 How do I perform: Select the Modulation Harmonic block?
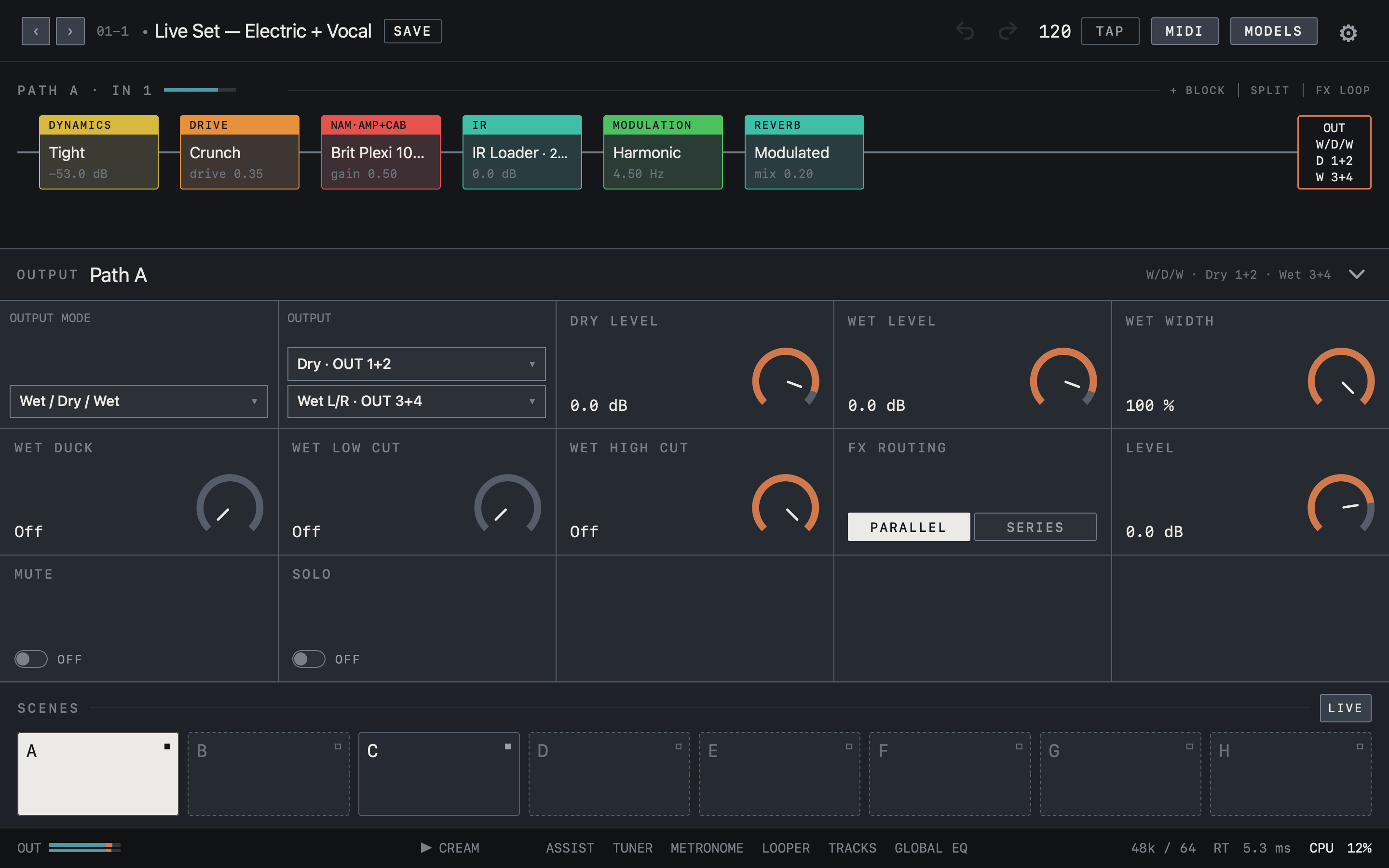click(663, 152)
